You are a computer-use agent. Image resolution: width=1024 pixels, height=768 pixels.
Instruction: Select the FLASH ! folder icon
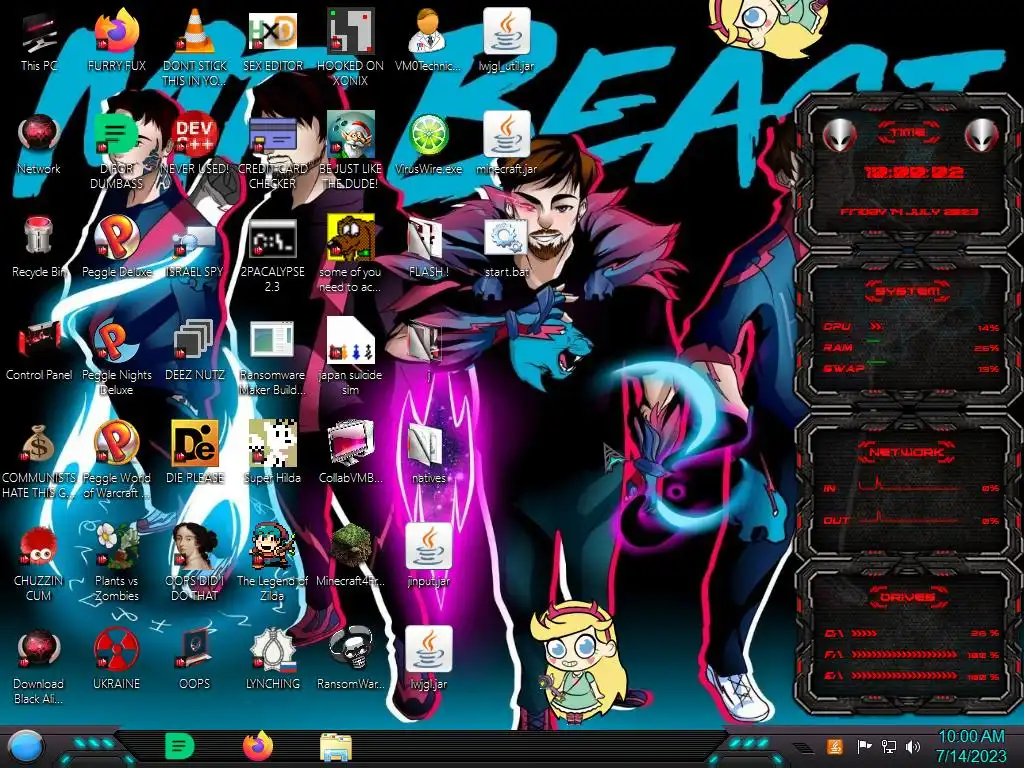[428, 248]
